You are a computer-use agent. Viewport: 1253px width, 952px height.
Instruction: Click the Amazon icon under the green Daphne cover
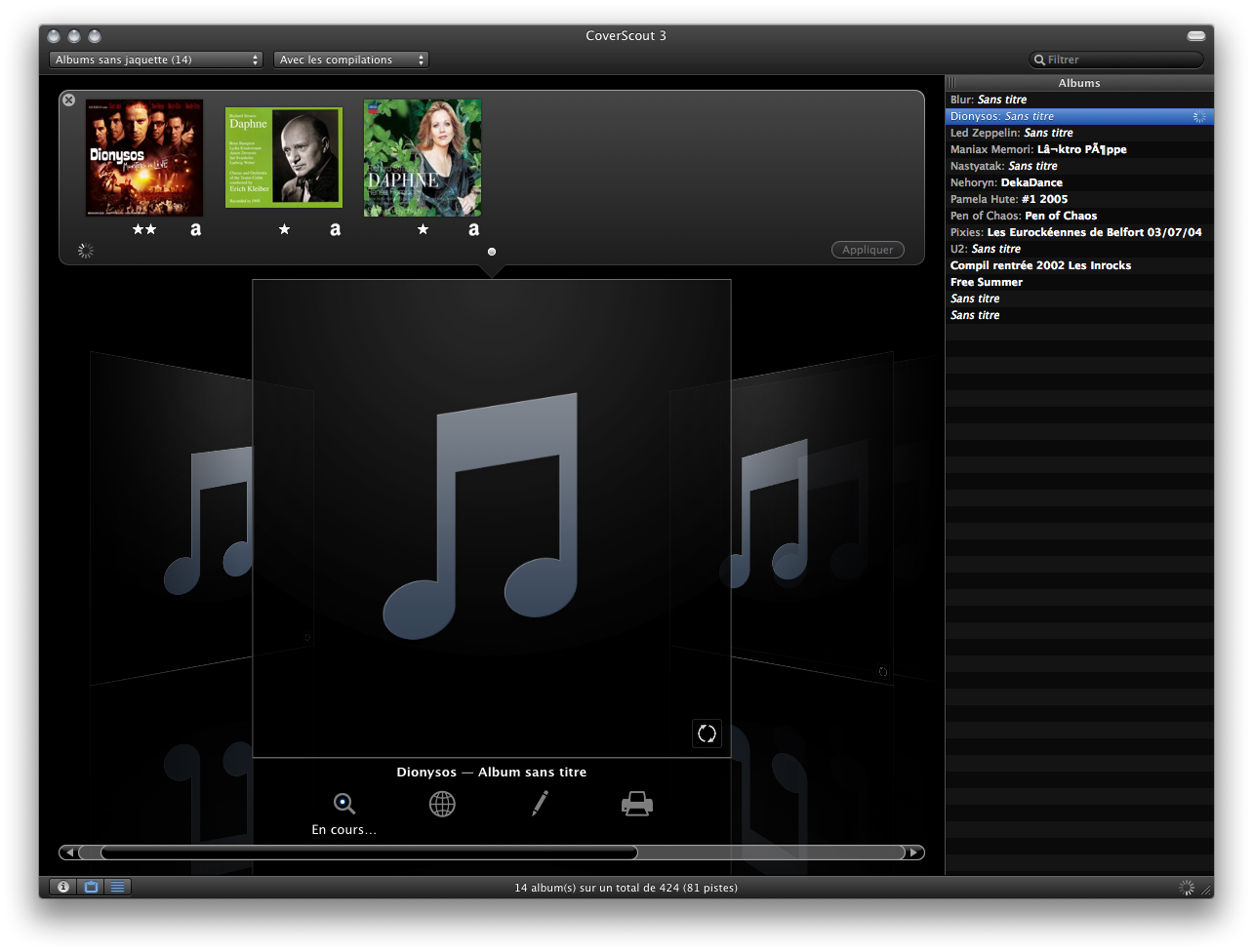pos(335,229)
